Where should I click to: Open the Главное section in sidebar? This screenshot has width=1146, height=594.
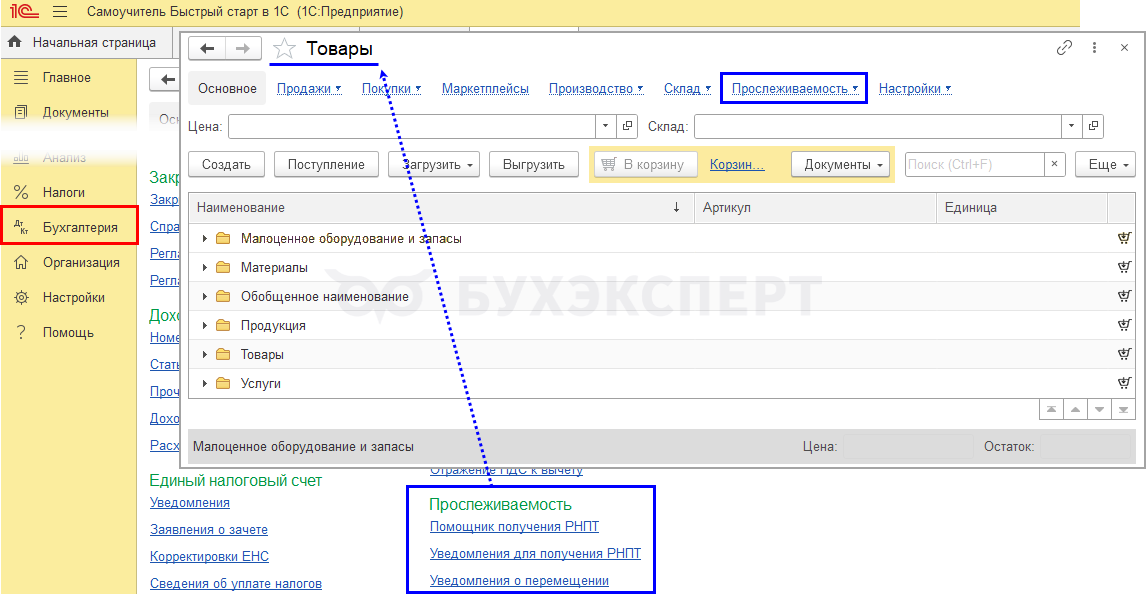coord(69,77)
